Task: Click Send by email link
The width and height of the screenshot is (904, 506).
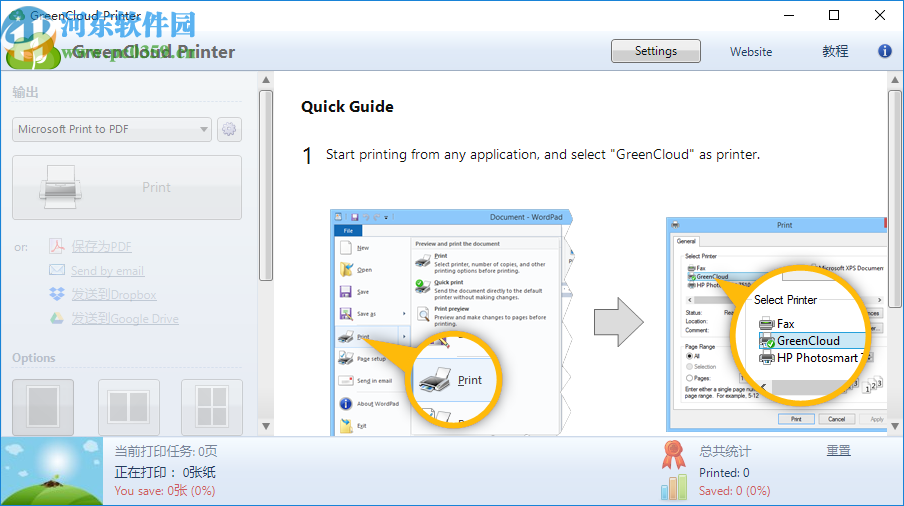Action: [x=107, y=271]
